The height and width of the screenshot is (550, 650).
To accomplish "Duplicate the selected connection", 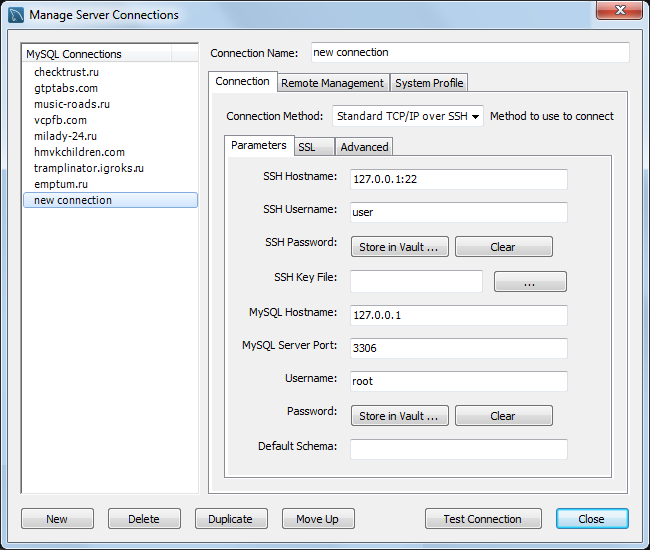I will [231, 519].
